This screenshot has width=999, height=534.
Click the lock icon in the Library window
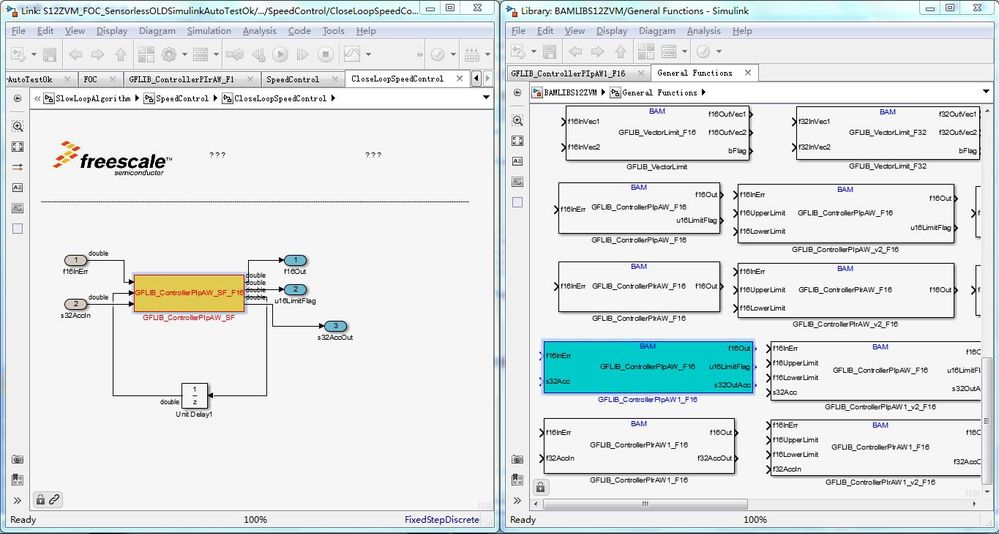pyautogui.click(x=540, y=487)
